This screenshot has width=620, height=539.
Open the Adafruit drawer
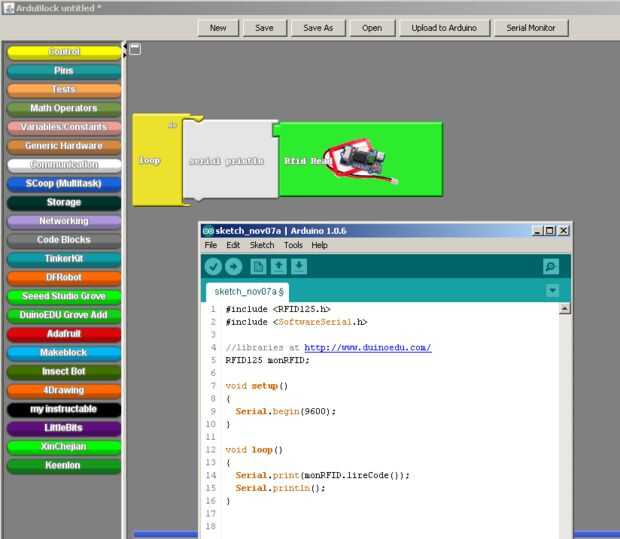[x=64, y=334]
